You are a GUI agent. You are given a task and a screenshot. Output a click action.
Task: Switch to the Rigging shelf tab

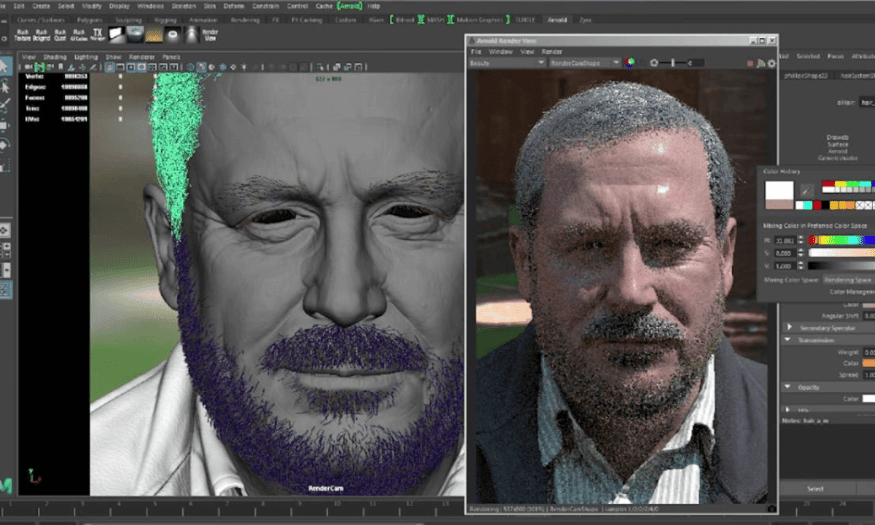click(165, 20)
